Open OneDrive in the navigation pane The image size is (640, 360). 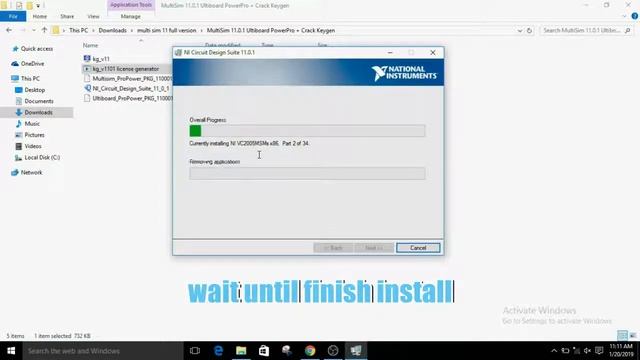(32, 64)
